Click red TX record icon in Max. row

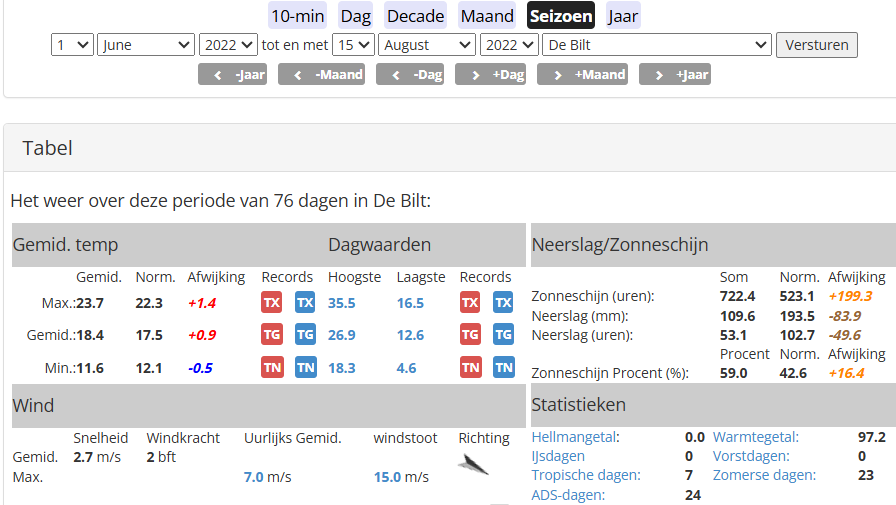[271, 303]
